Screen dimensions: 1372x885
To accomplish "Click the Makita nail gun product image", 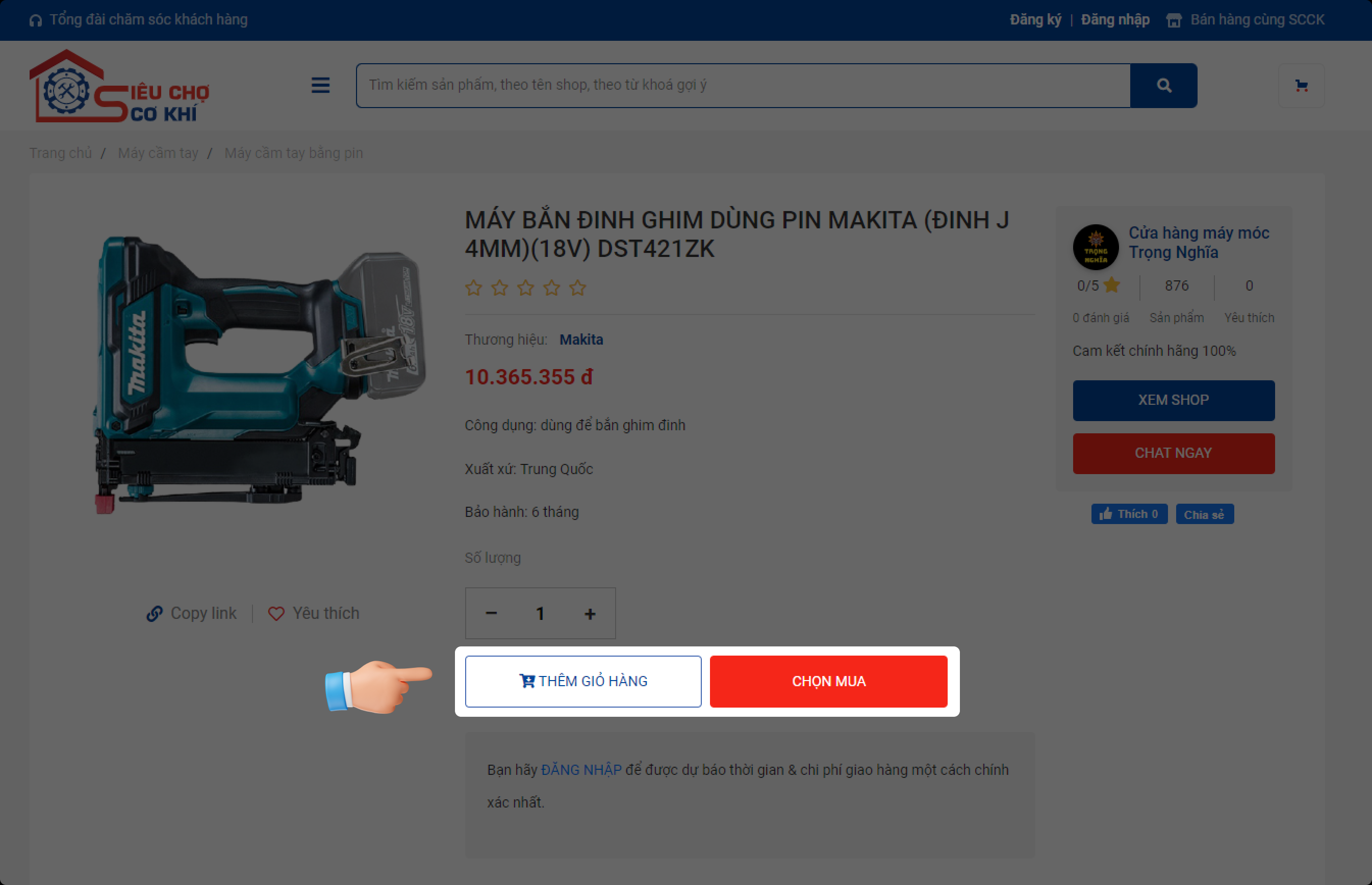I will (259, 375).
